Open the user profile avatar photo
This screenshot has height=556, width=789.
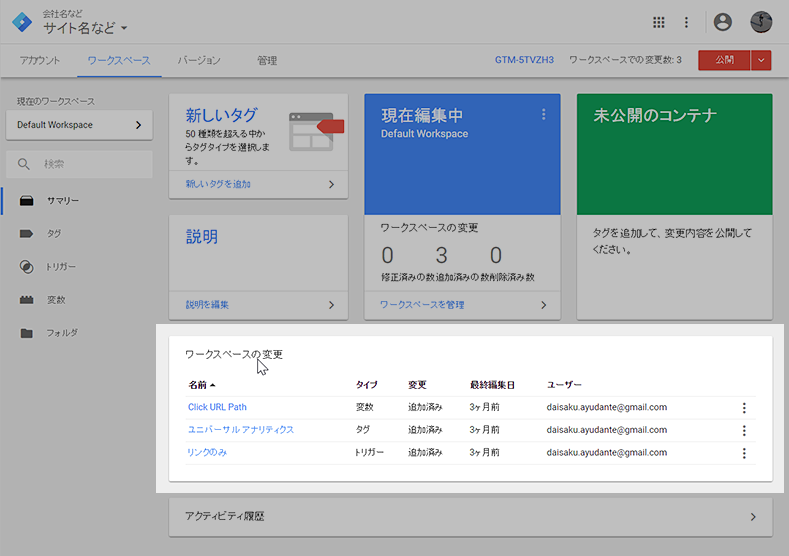tap(761, 22)
